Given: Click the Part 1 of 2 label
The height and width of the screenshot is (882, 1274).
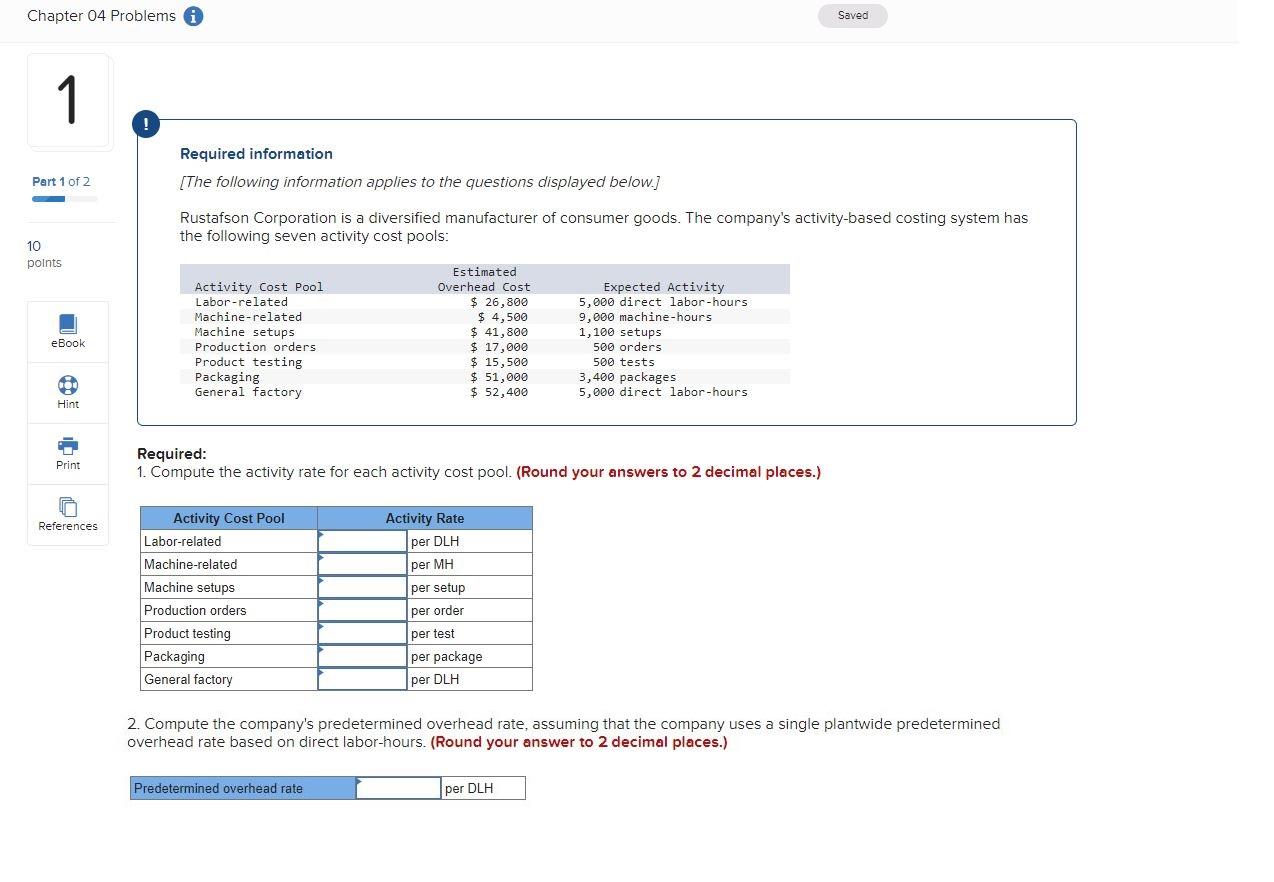Looking at the screenshot, I should [61, 181].
